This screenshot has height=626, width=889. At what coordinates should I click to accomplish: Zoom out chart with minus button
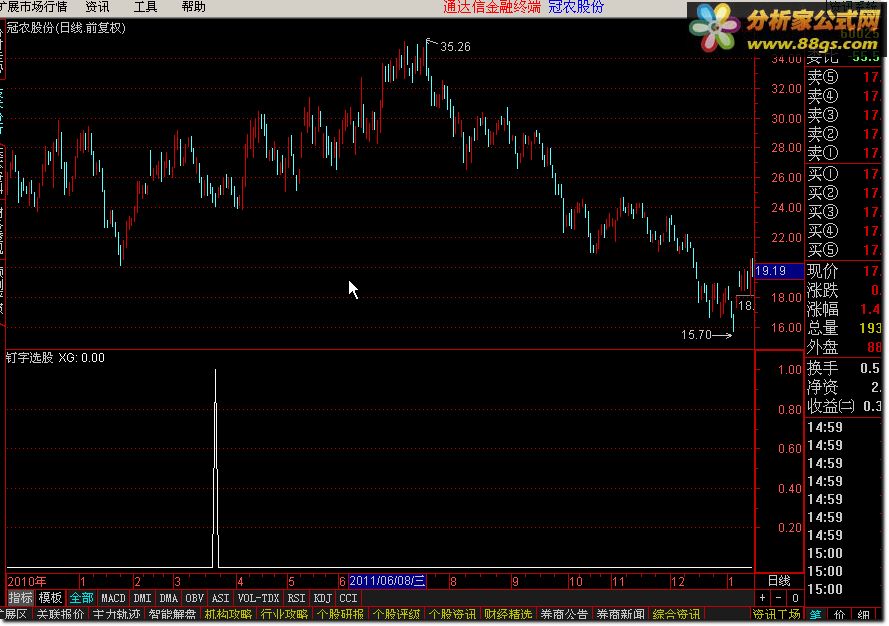(x=778, y=598)
